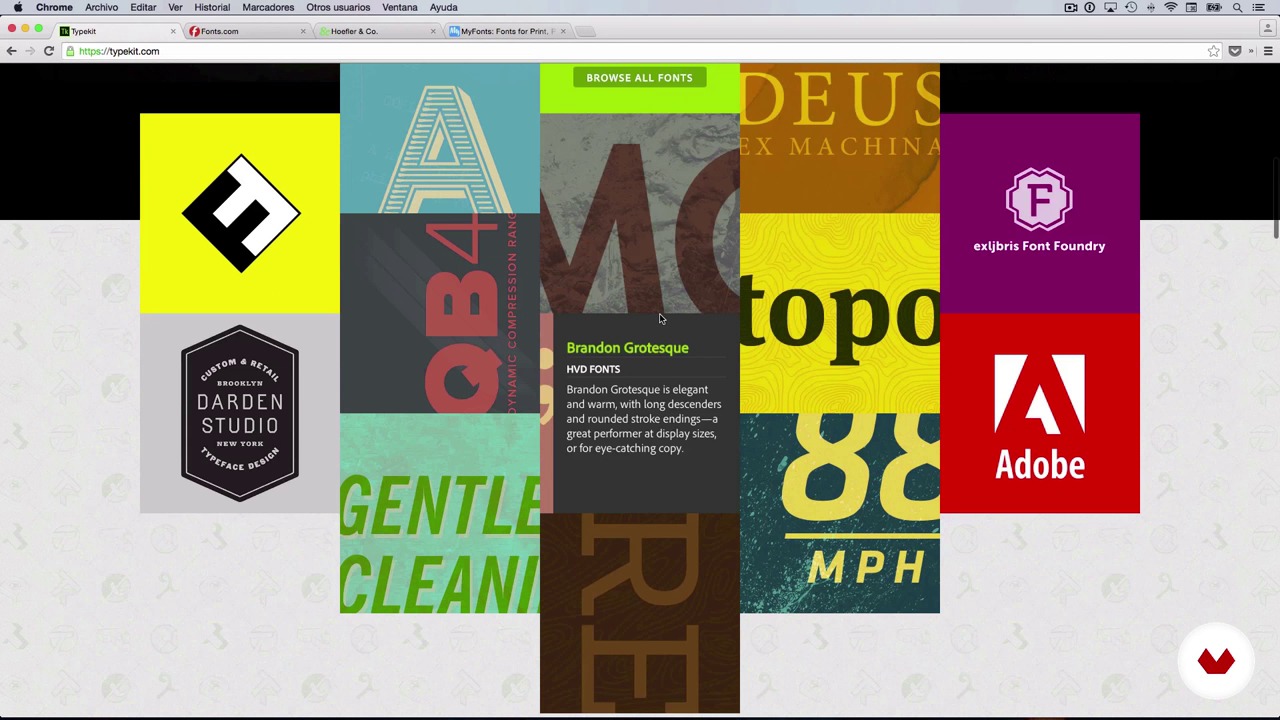Open the Ayuda menu
Screen dimensions: 1280x720
click(443, 7)
